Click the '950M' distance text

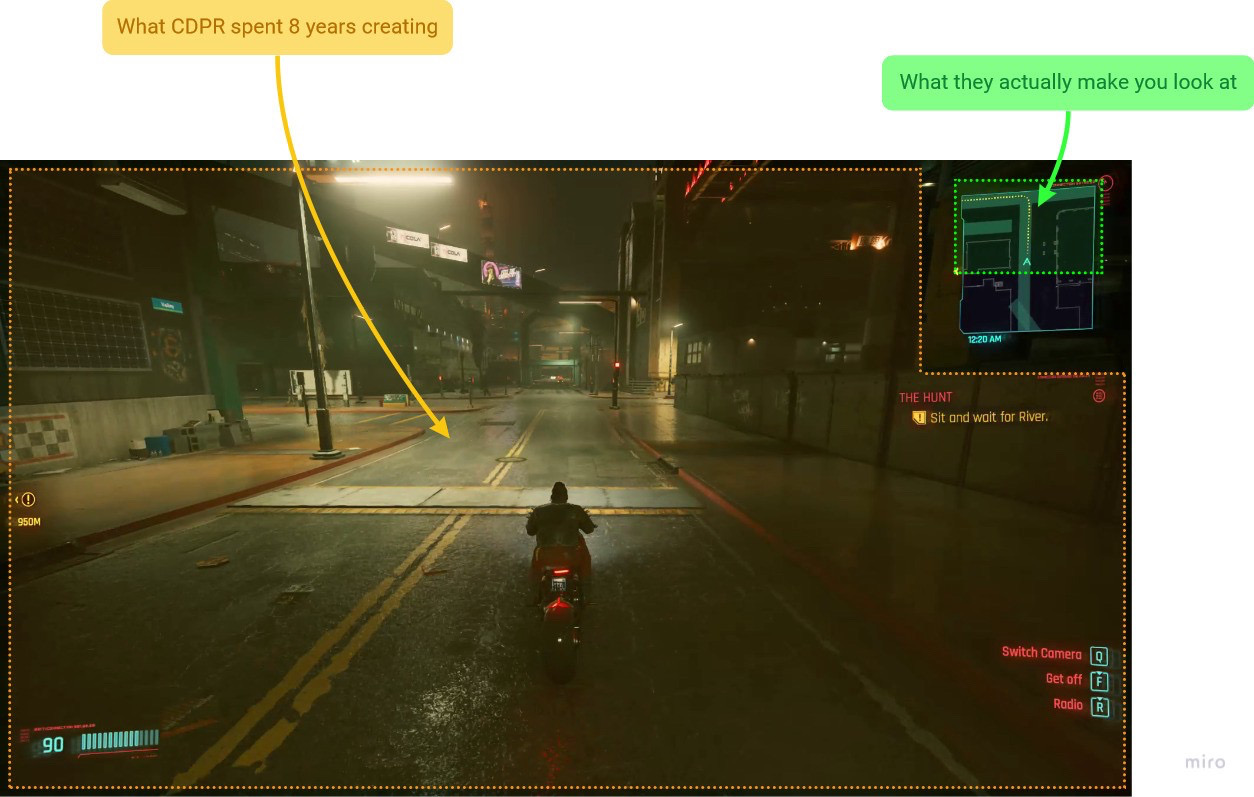tap(28, 522)
